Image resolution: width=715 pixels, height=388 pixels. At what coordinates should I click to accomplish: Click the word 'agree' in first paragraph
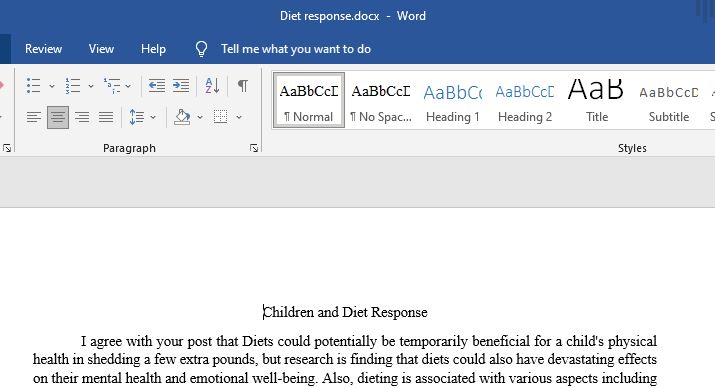point(106,341)
